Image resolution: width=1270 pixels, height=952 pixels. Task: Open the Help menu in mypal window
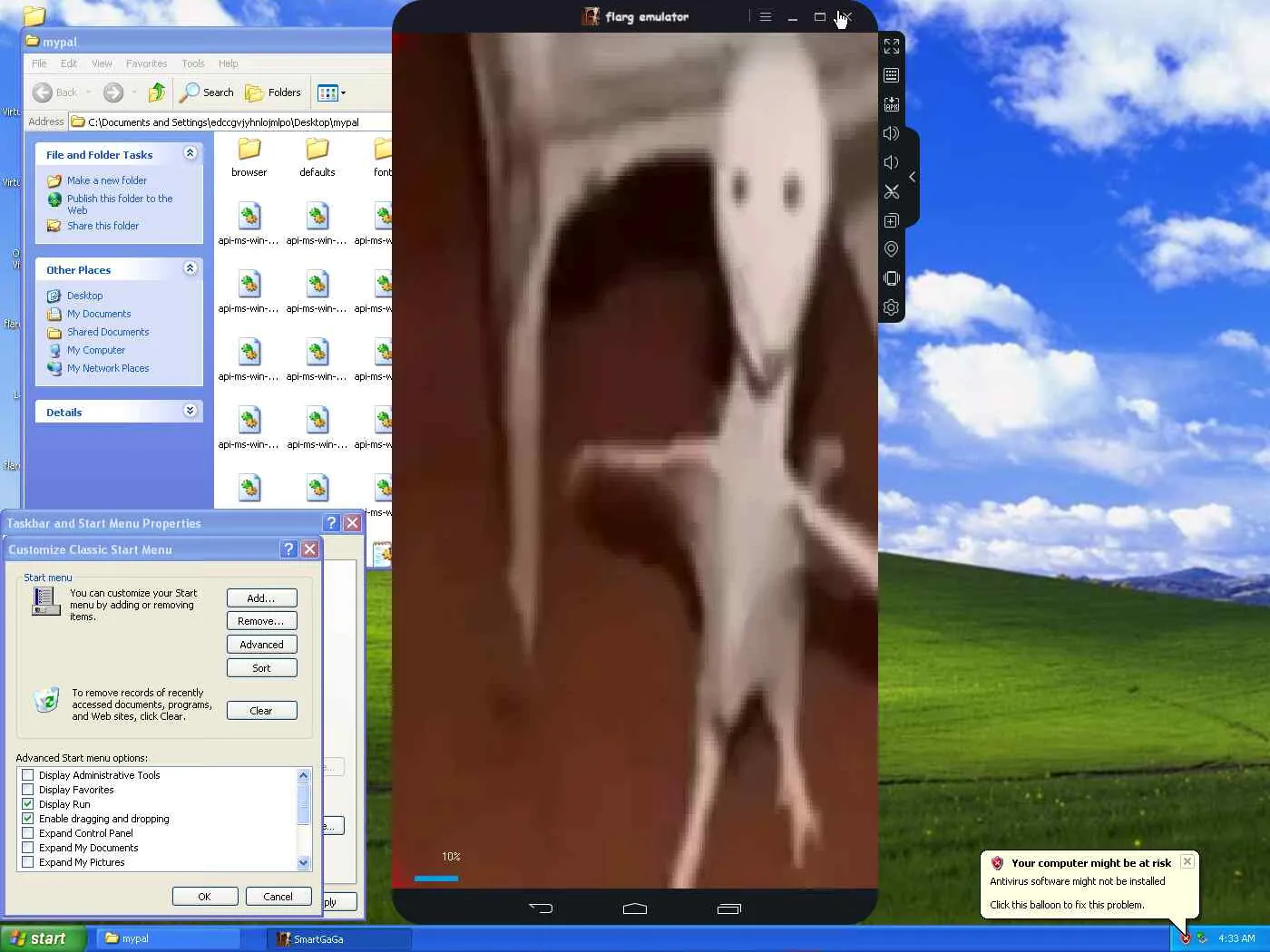(x=229, y=63)
